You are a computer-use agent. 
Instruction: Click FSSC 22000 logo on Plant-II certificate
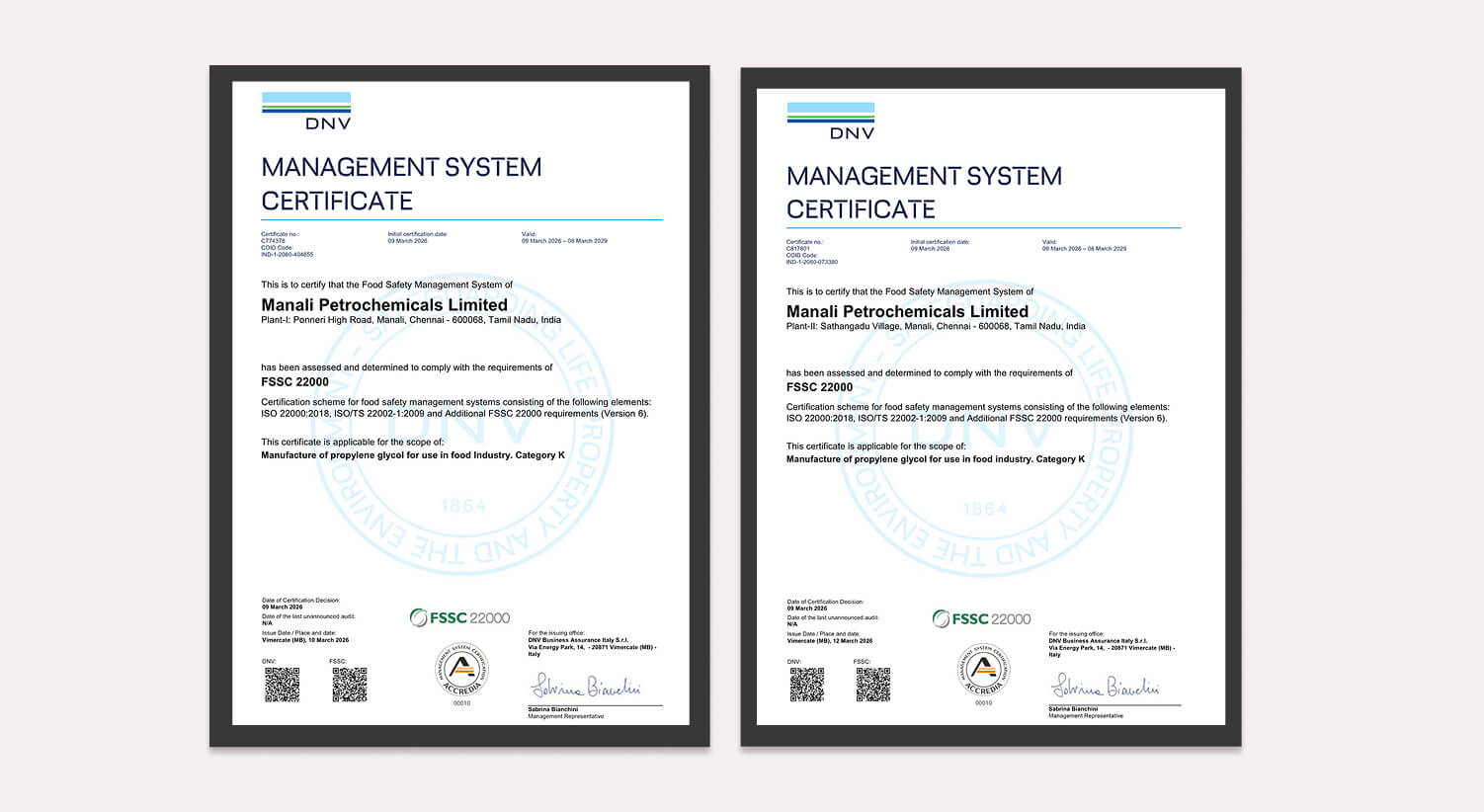click(982, 618)
